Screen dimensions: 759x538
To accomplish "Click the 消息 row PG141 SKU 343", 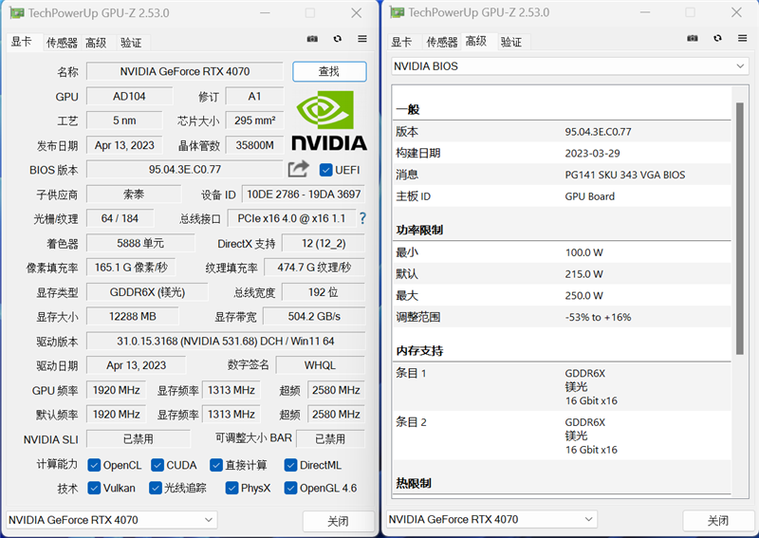I will [x=562, y=174].
